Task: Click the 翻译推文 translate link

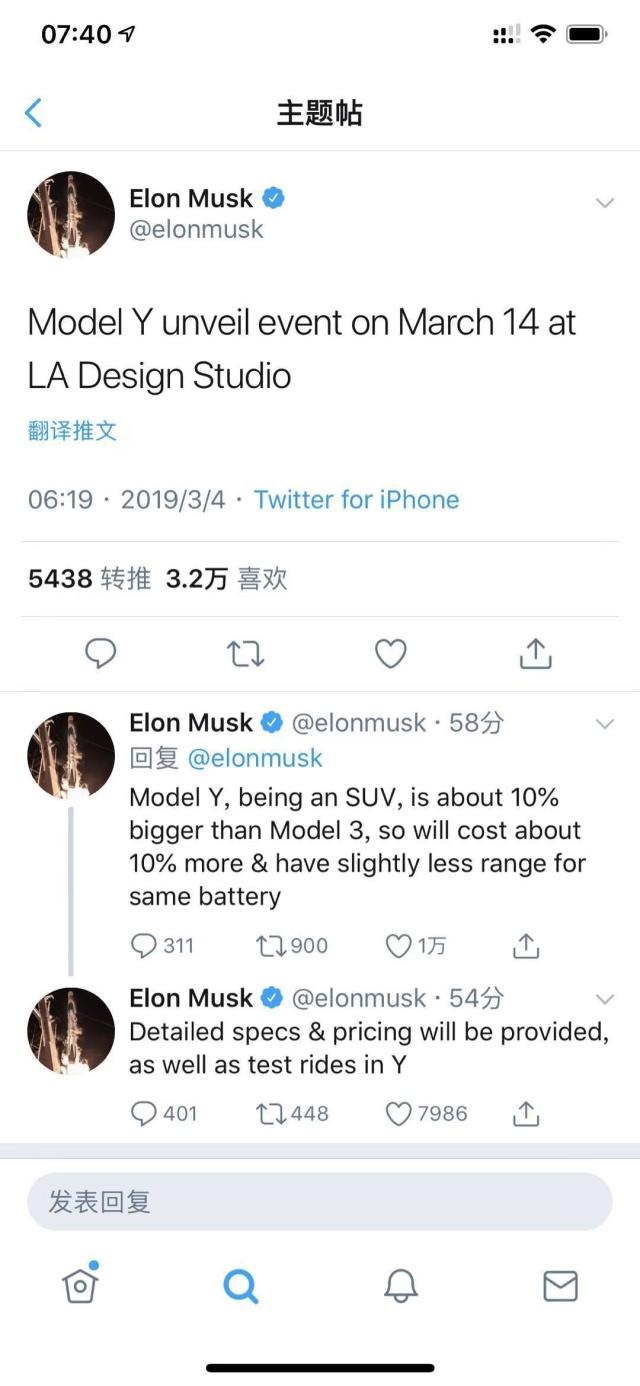Action: pos(71,431)
